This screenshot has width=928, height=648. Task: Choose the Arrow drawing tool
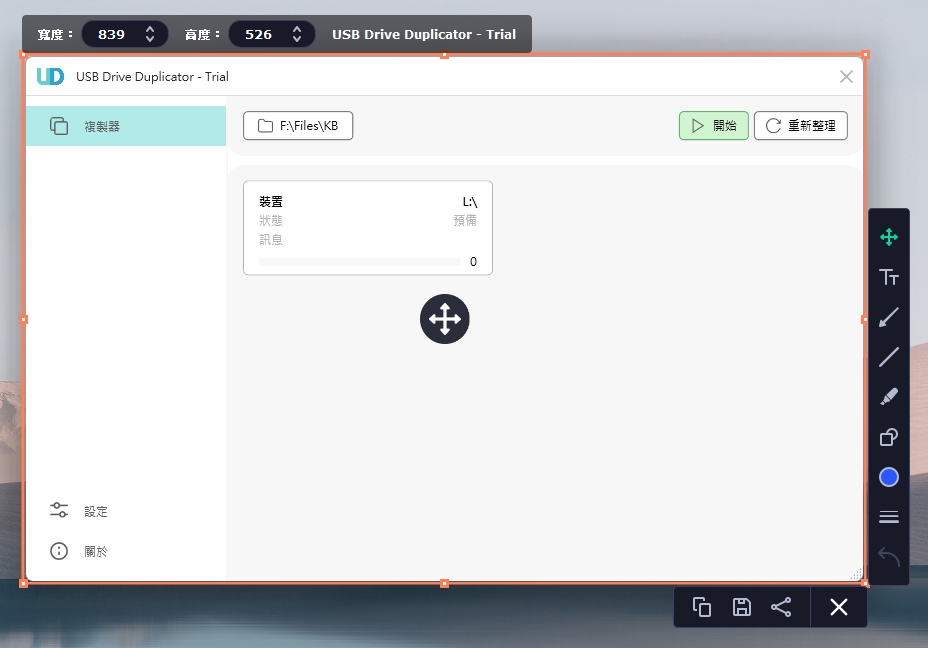pyautogui.click(x=888, y=317)
